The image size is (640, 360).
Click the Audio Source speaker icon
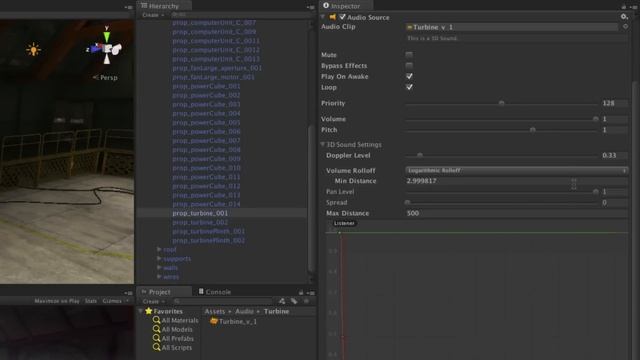(x=333, y=17)
